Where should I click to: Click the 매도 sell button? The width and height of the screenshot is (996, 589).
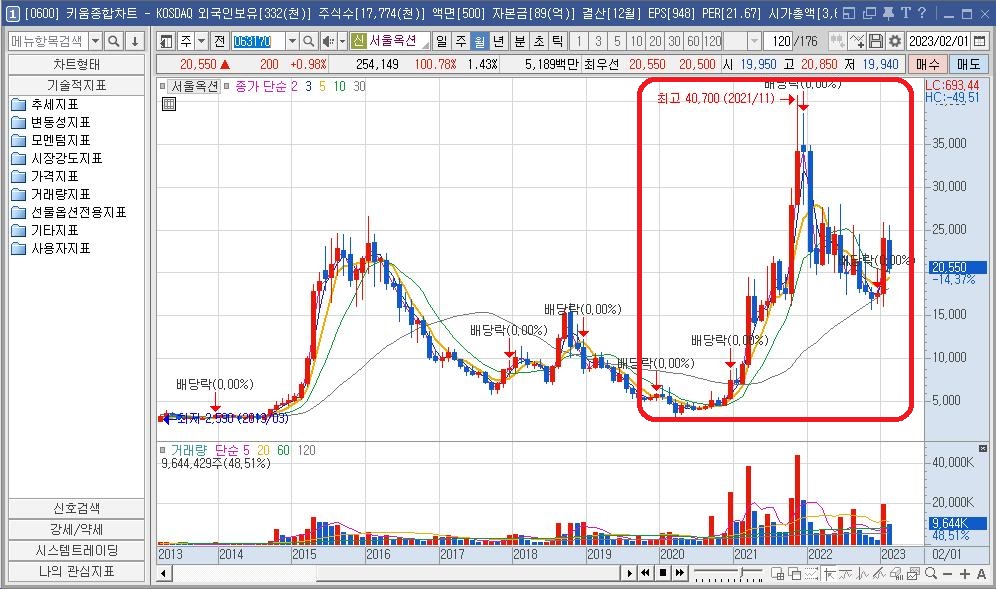click(x=968, y=64)
